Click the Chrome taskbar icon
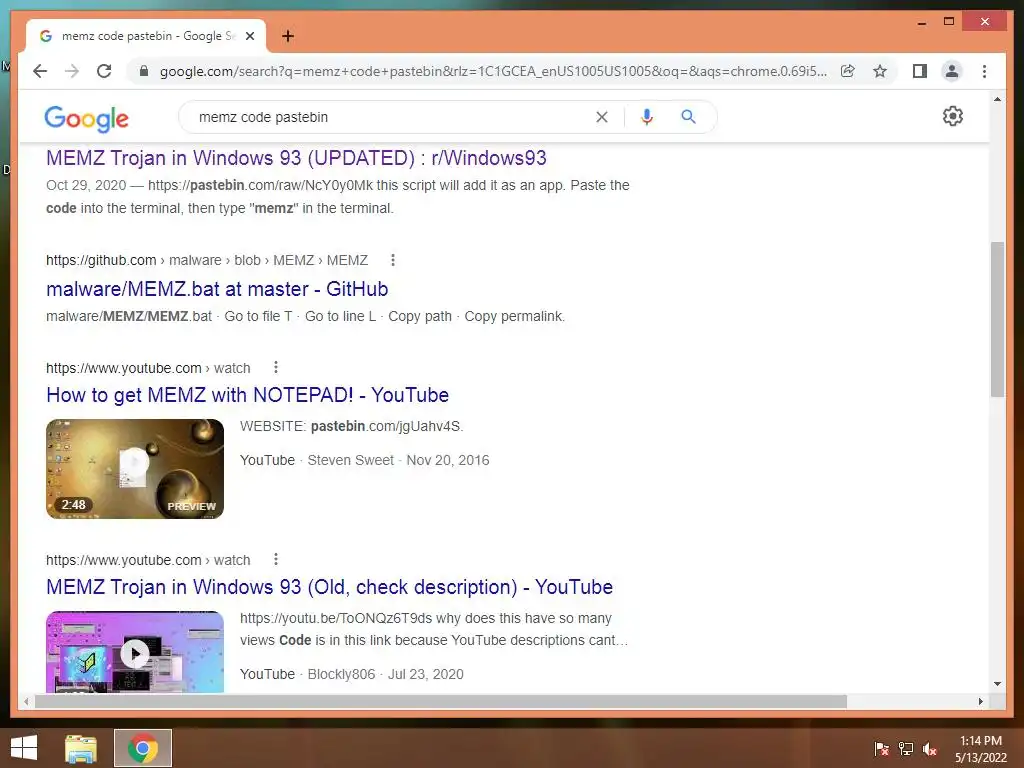This screenshot has height=768, width=1024. [143, 748]
